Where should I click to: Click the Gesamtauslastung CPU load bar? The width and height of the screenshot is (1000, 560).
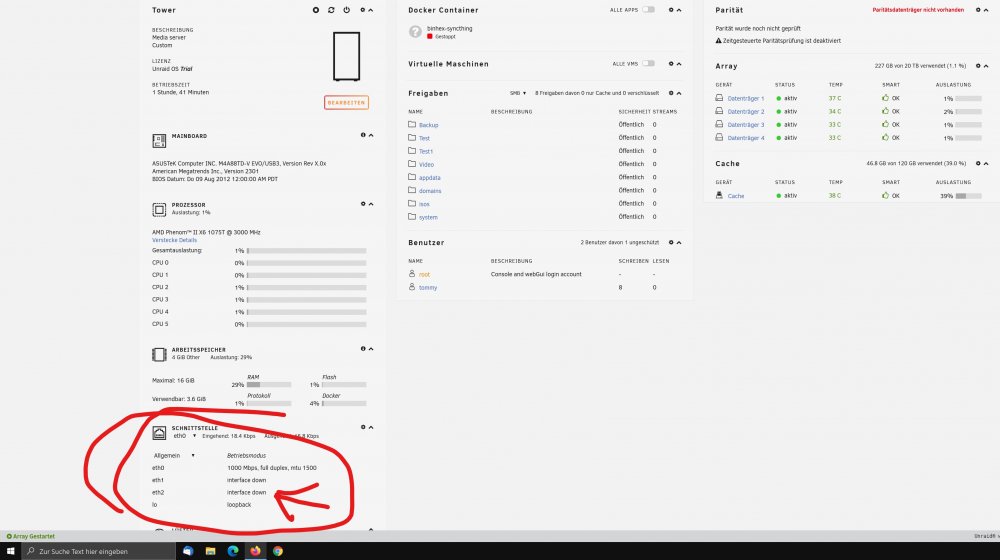pos(307,251)
